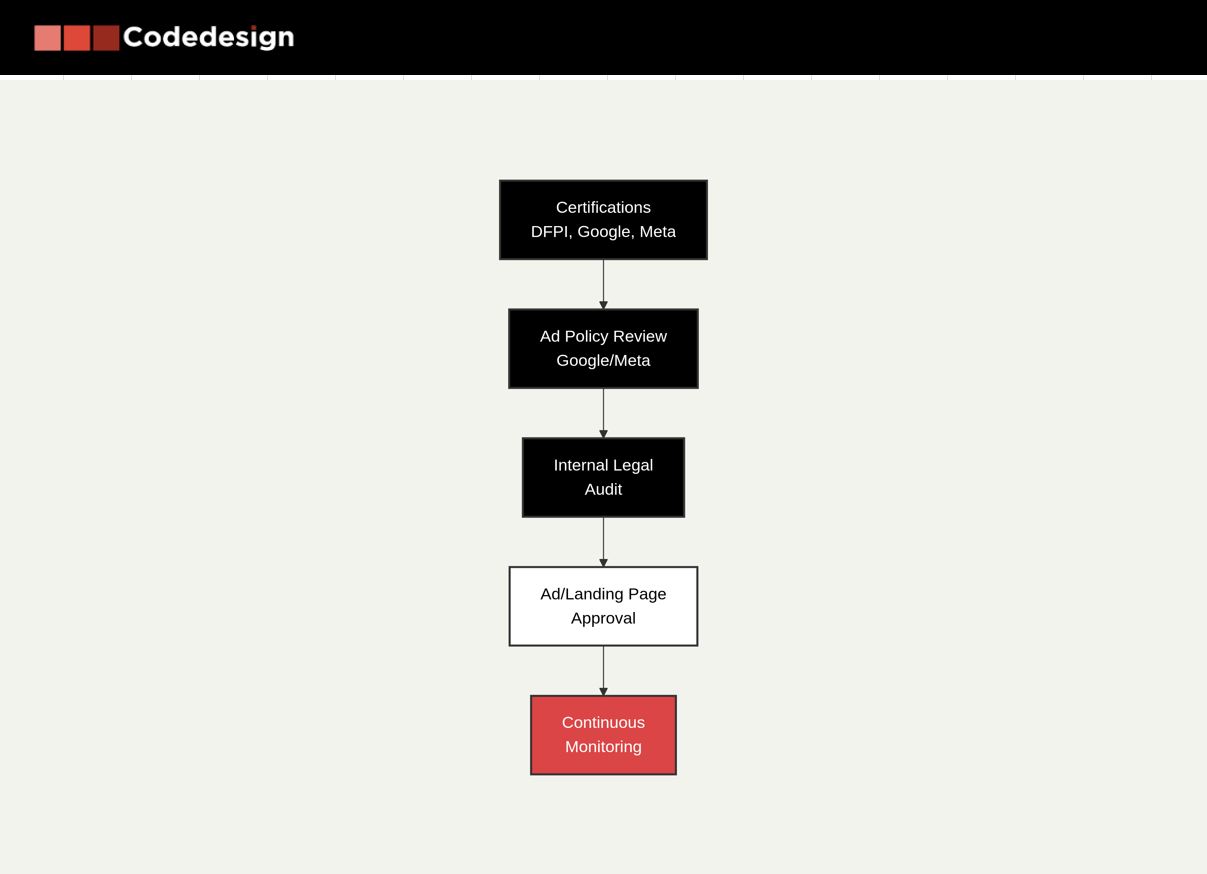Click arrow from Certifications to Ad Policy Review
This screenshot has height=874, width=1207.
click(x=603, y=284)
